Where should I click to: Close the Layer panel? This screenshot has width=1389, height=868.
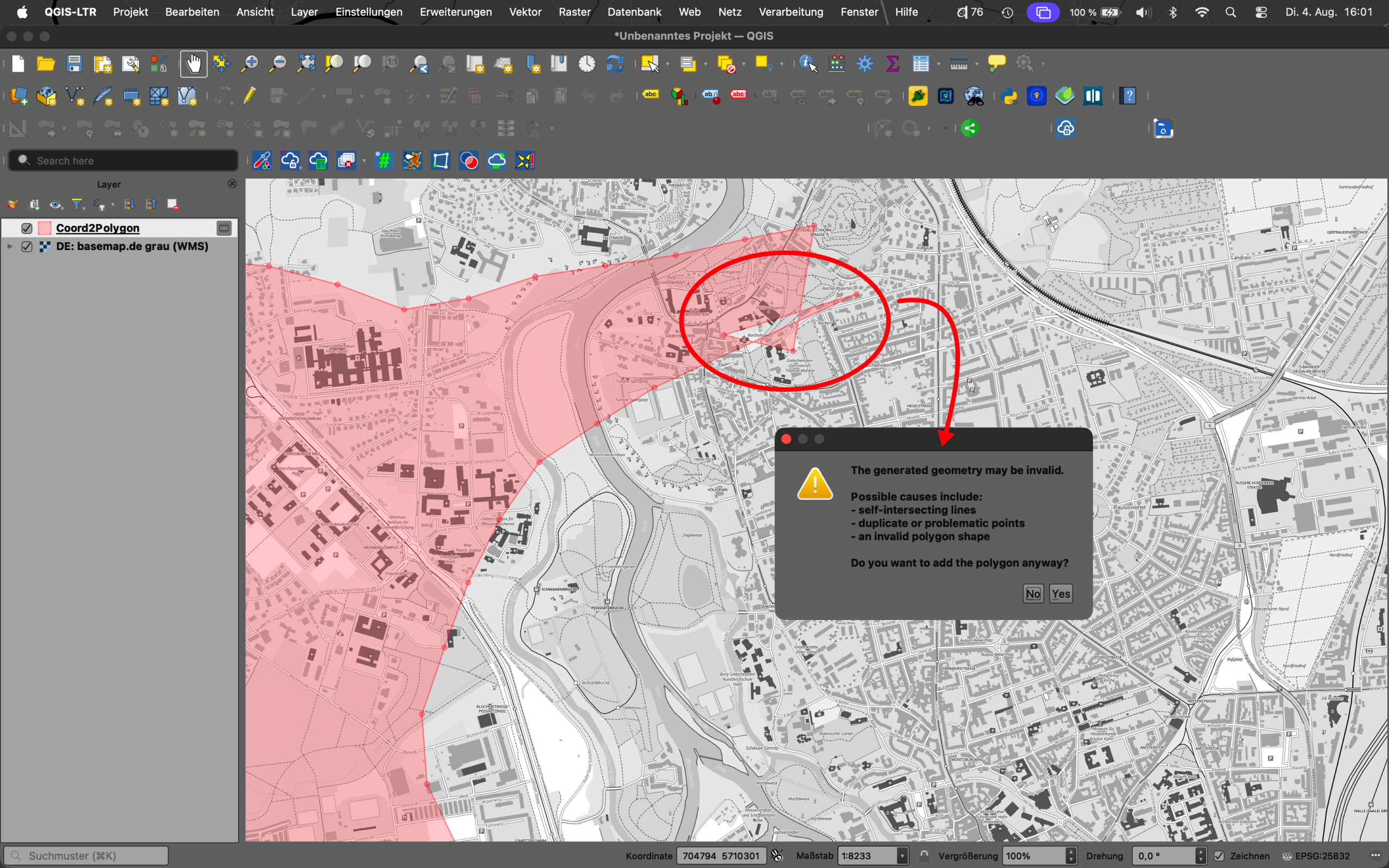tap(232, 184)
